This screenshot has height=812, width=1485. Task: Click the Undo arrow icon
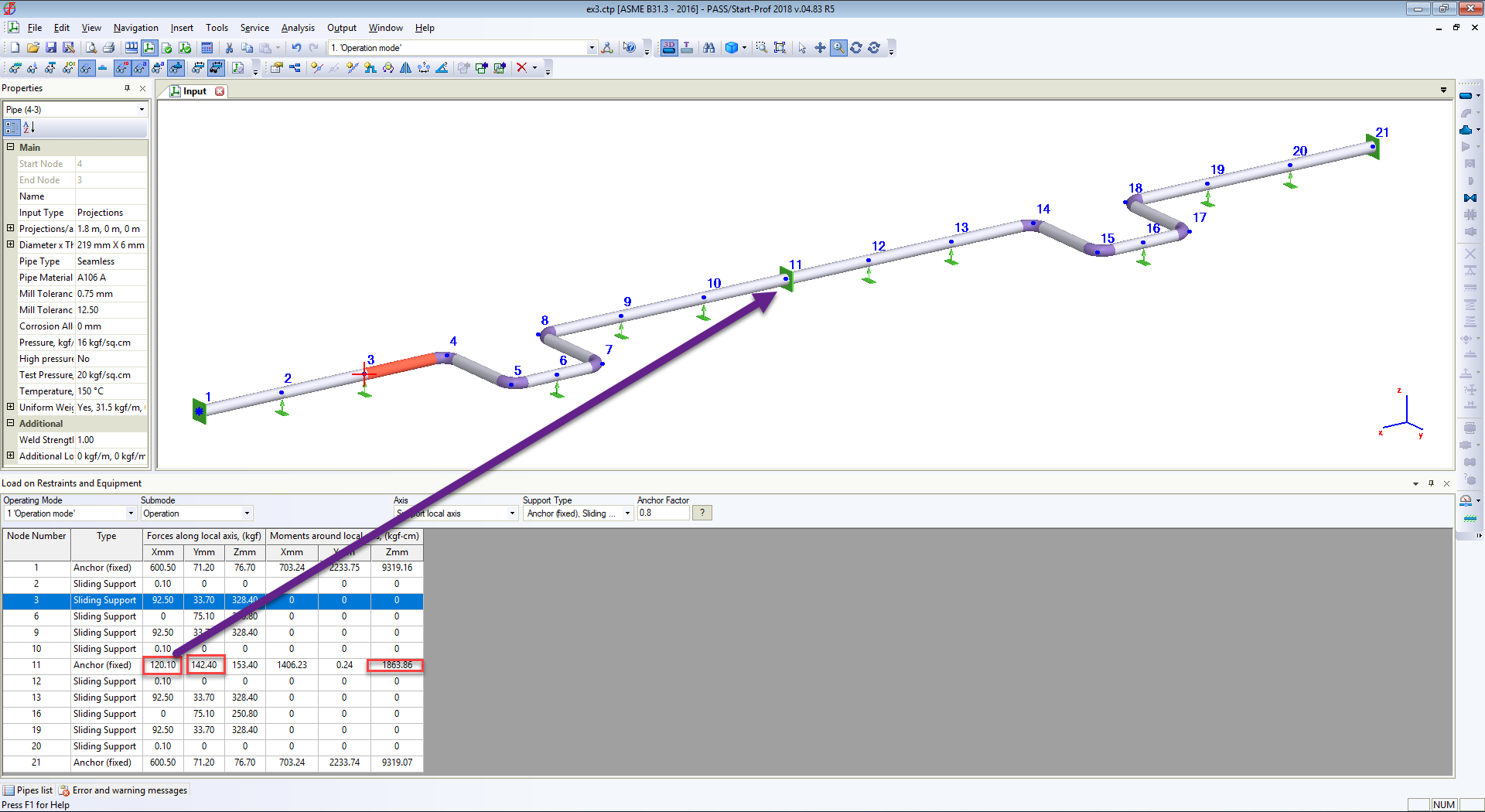(296, 48)
